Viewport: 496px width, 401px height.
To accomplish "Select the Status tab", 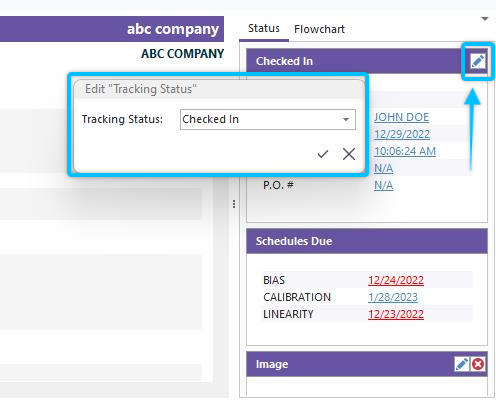I will [x=264, y=29].
